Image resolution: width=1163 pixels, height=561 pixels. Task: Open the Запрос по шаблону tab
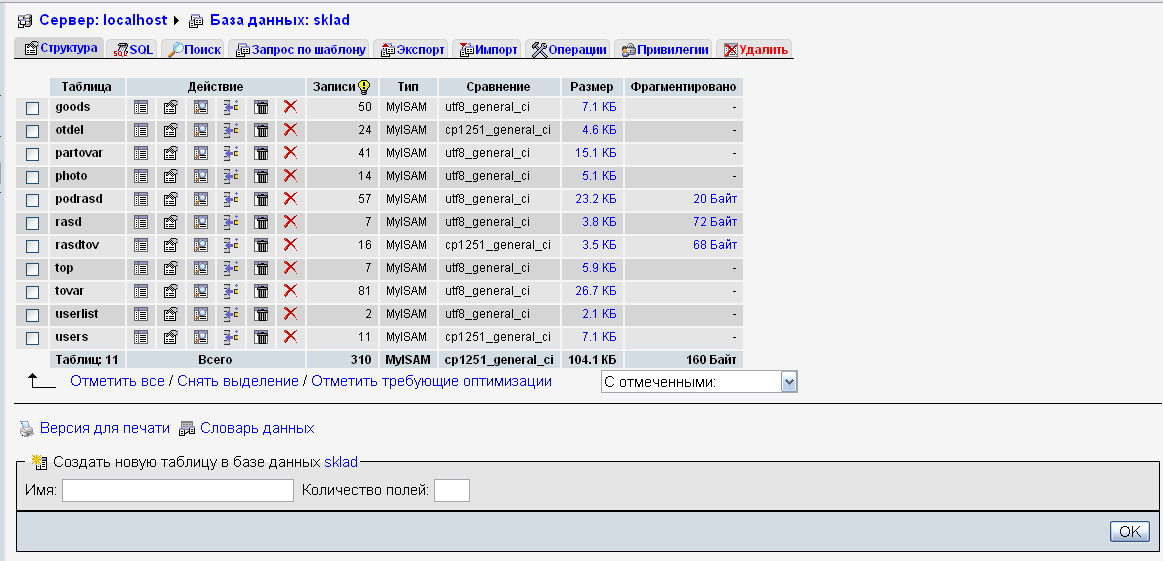click(x=300, y=50)
